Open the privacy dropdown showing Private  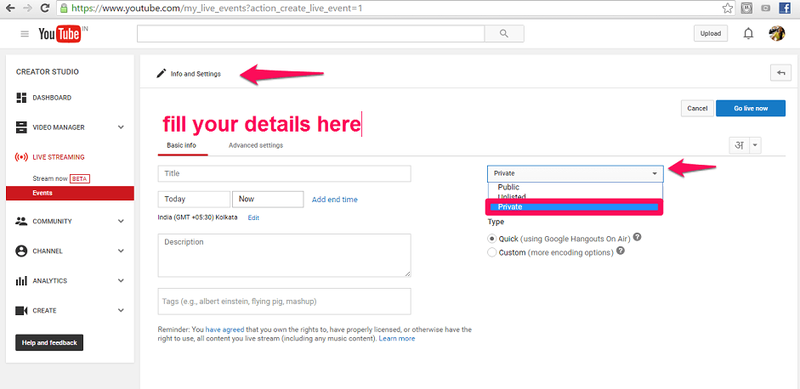coord(576,174)
